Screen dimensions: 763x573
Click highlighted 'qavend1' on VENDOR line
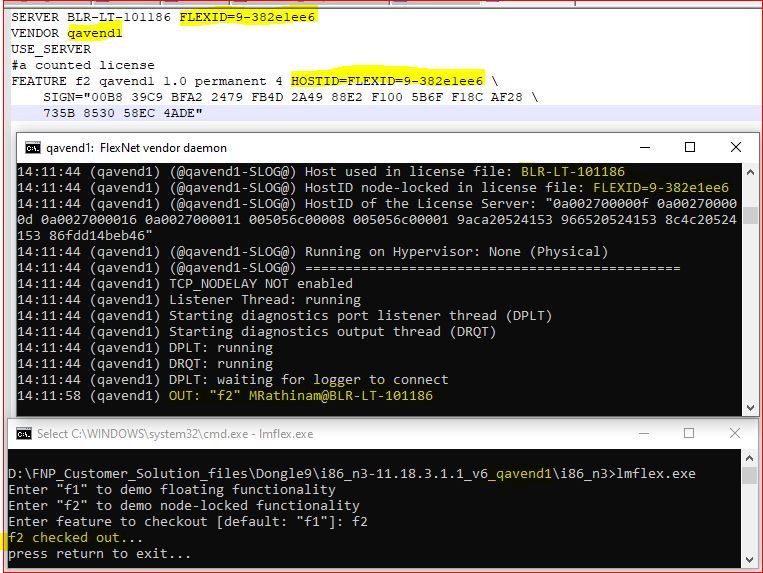95,33
